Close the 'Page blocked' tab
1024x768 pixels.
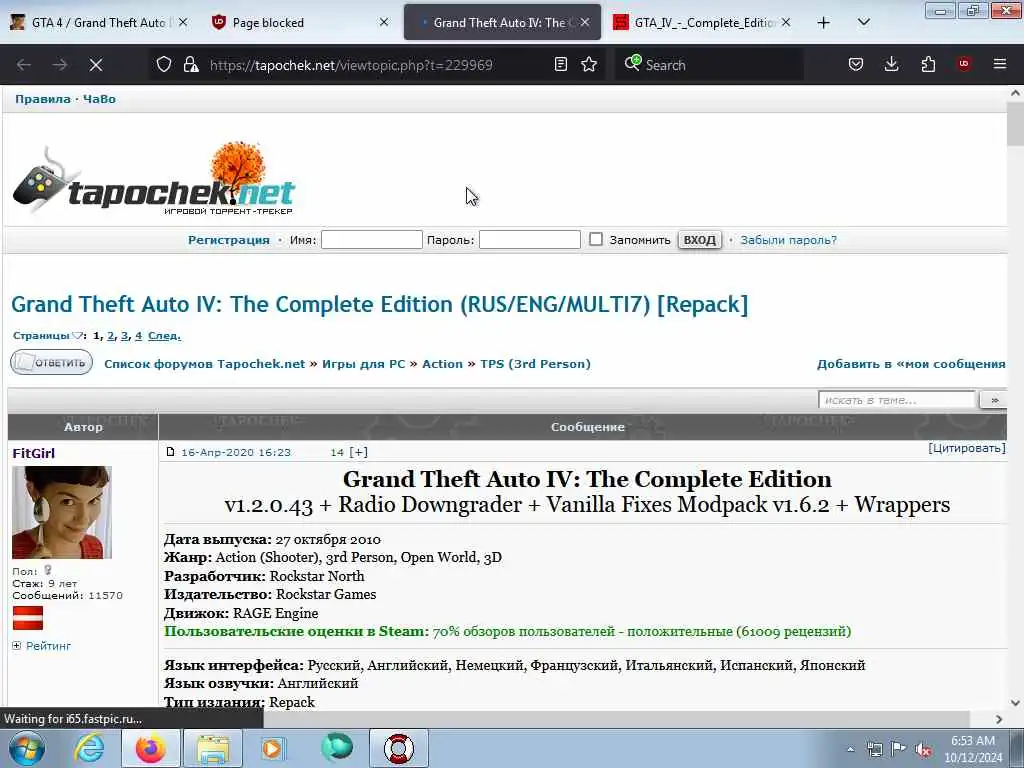(x=384, y=22)
